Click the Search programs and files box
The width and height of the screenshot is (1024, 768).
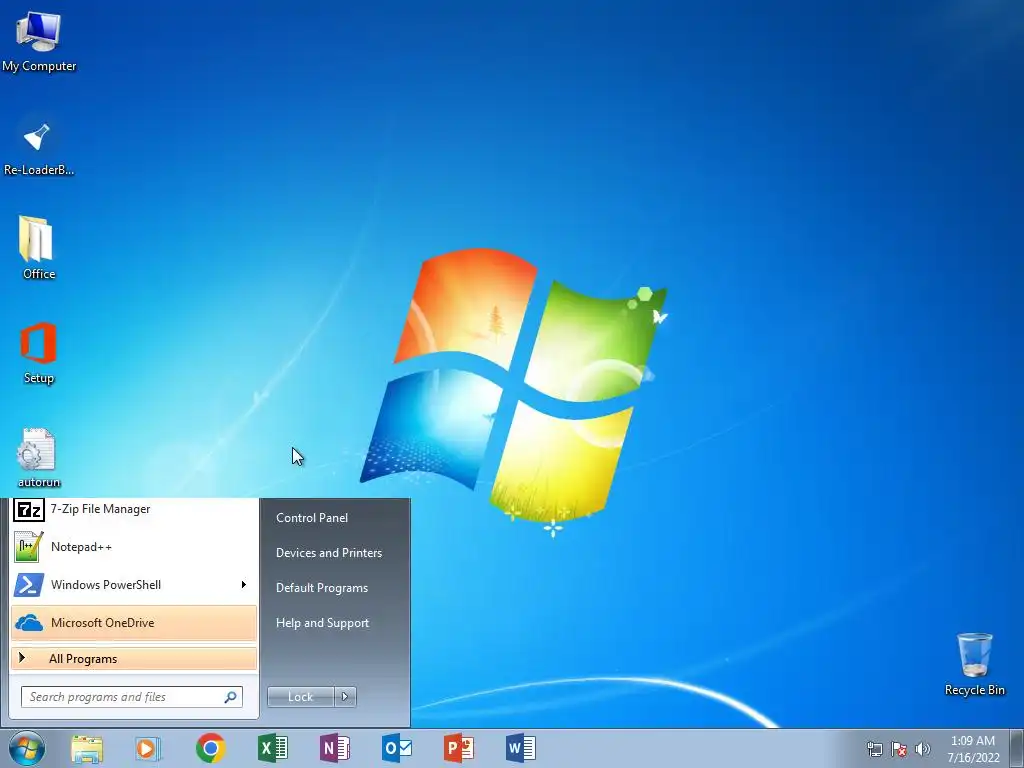click(x=131, y=697)
